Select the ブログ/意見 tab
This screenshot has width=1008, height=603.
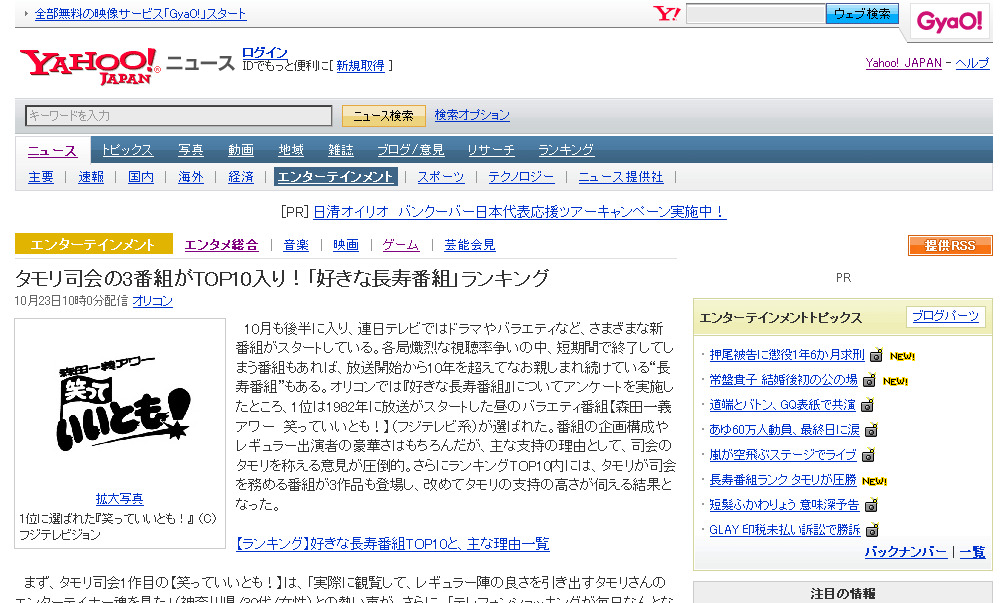point(410,150)
